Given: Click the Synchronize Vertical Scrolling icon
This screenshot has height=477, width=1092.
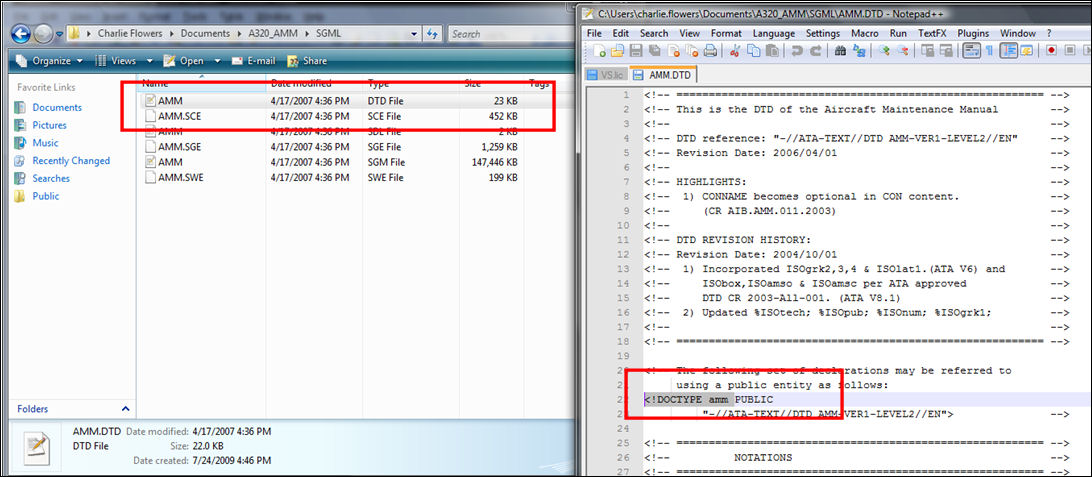Looking at the screenshot, I should click(x=928, y=51).
